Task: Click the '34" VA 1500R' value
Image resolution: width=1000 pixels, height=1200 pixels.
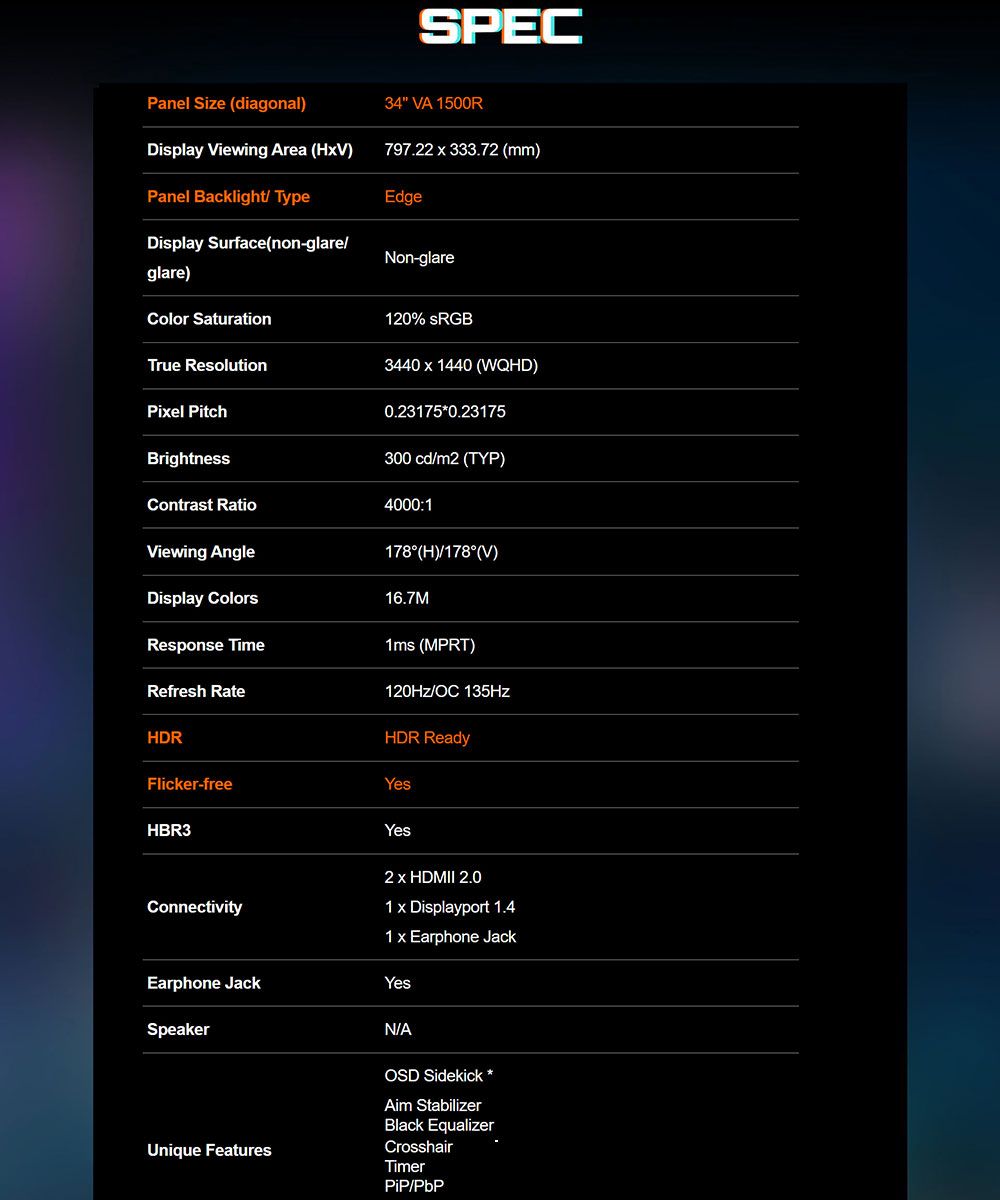Action: 433,104
